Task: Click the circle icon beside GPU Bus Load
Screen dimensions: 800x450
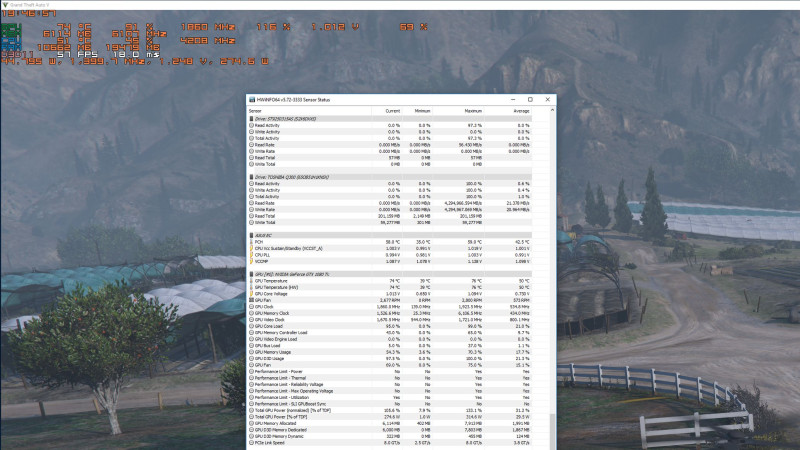Action: tap(252, 345)
